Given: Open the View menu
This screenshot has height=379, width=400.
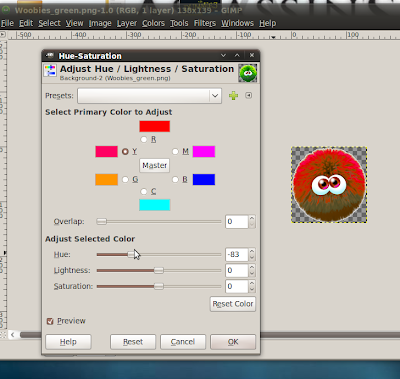Looking at the screenshot, I should [74, 23].
